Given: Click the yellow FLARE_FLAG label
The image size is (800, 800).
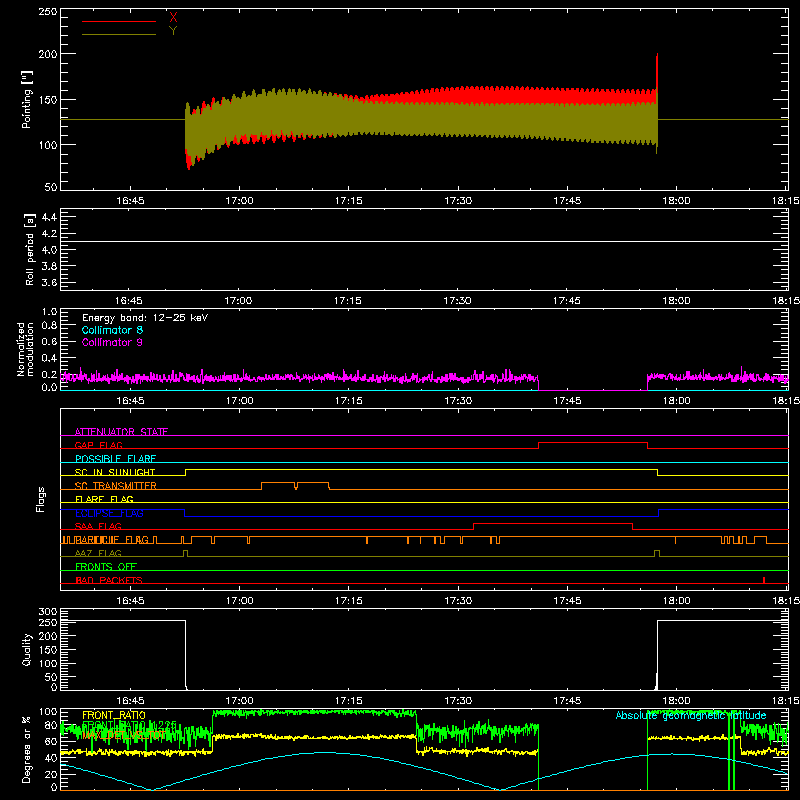Looking at the screenshot, I should coord(104,499).
